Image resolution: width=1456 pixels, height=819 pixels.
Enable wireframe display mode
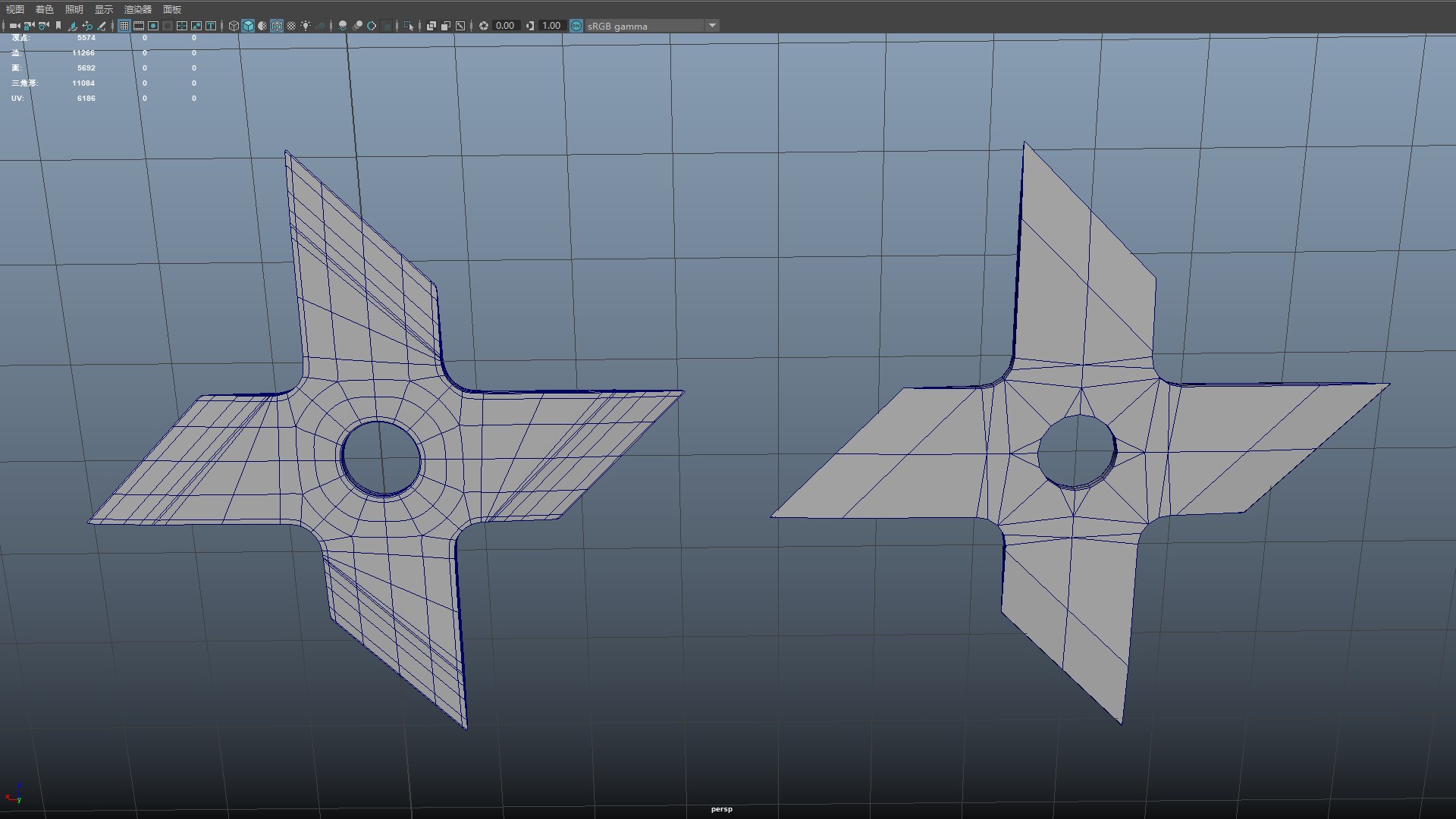click(234, 26)
